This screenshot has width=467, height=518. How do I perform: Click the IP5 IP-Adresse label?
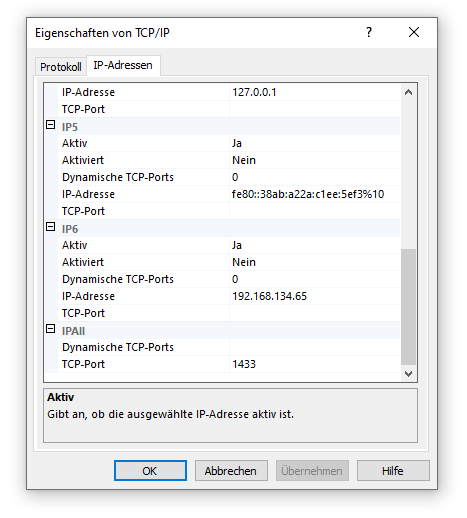(88, 194)
